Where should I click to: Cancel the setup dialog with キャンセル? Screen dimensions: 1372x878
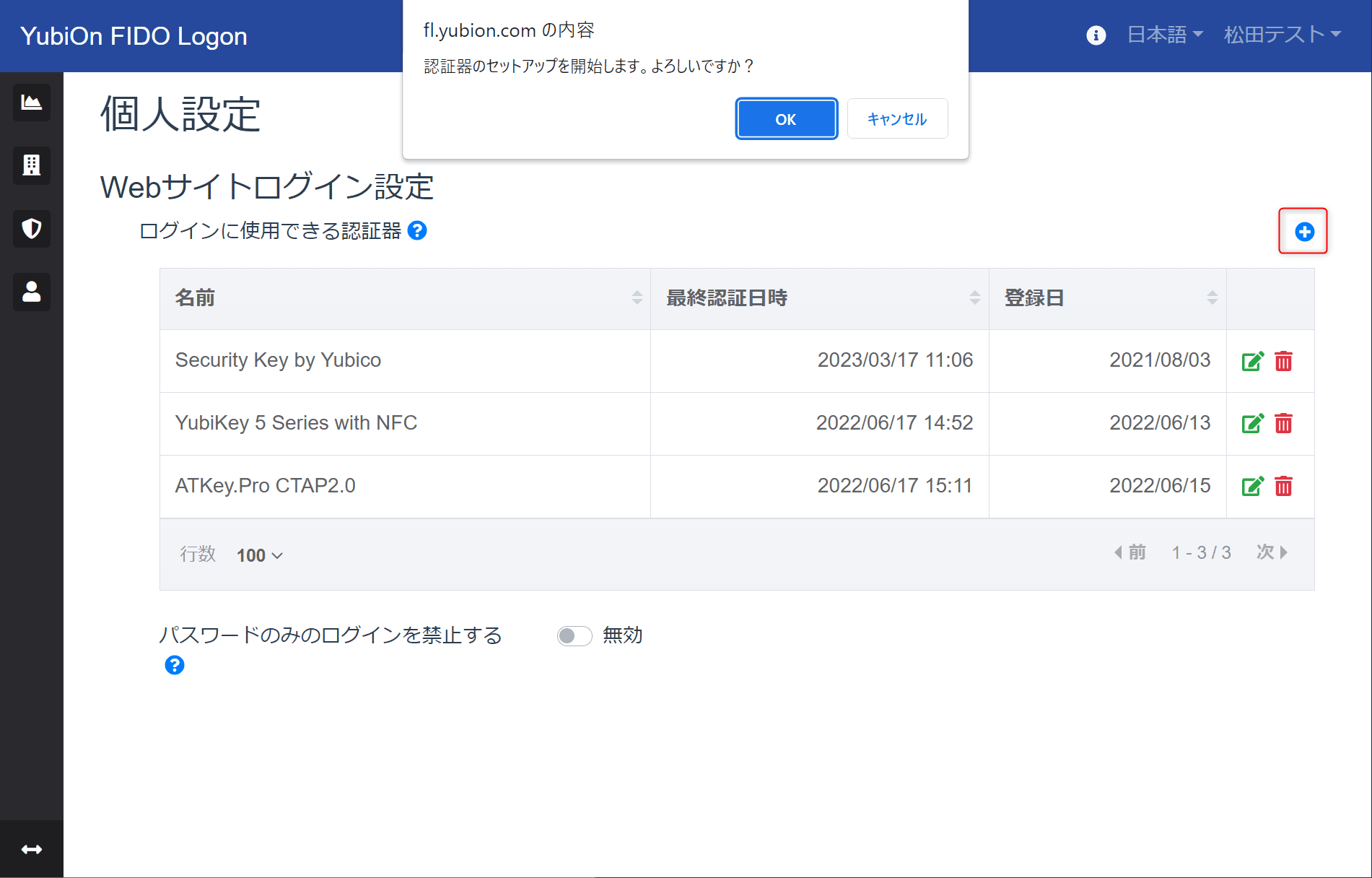click(897, 118)
